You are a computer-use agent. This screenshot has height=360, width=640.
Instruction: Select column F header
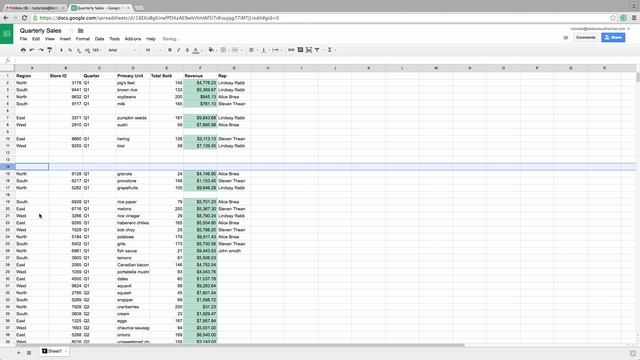click(x=200, y=68)
